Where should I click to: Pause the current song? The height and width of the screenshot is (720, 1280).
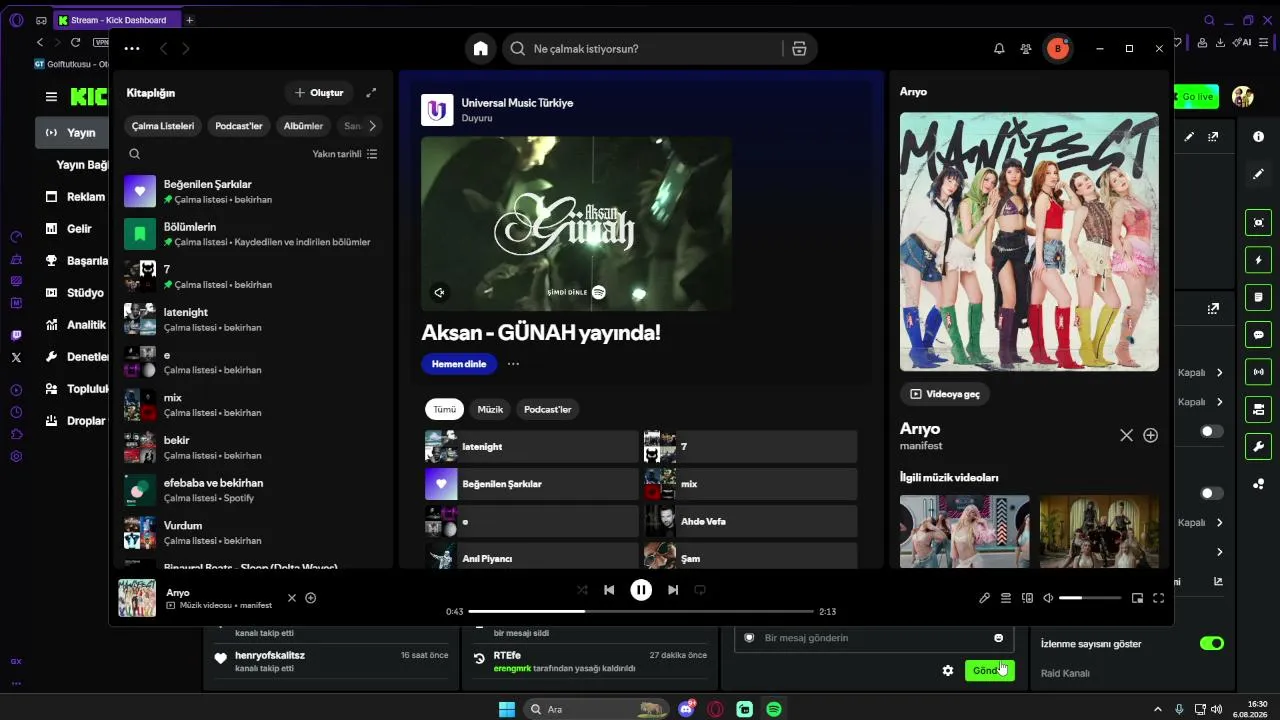click(x=641, y=590)
